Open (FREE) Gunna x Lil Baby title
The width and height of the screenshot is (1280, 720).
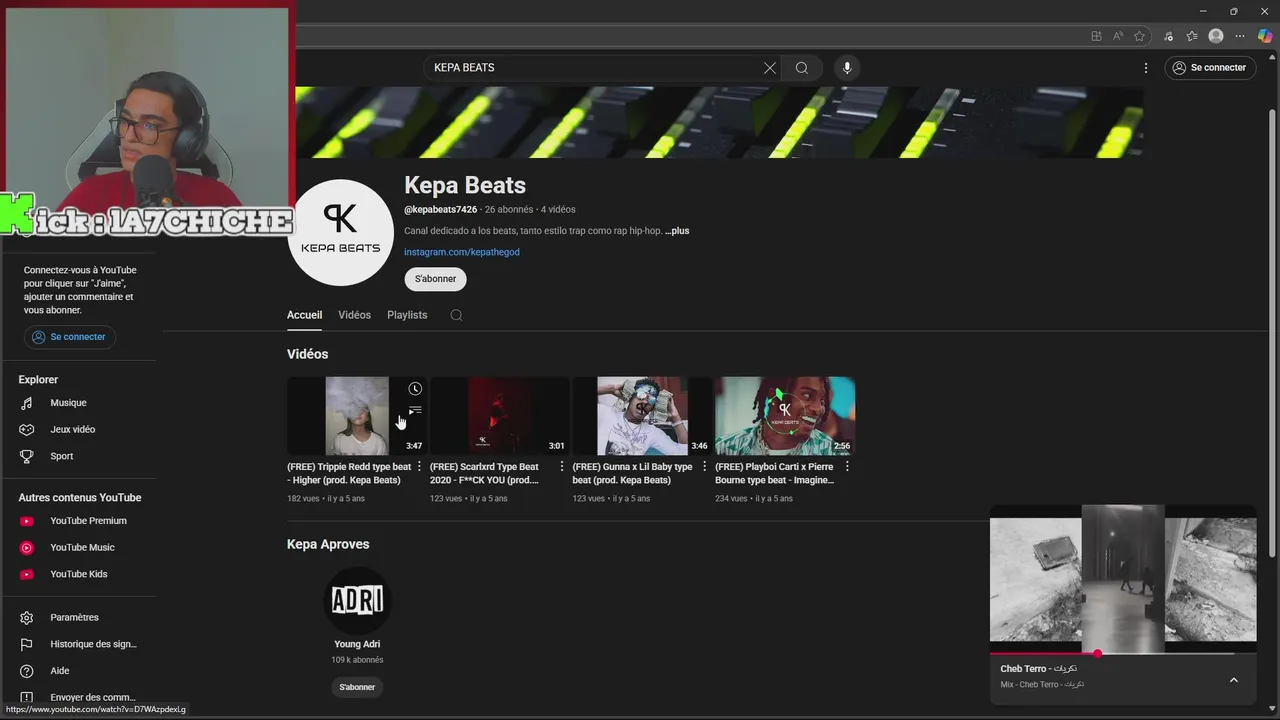(x=632, y=473)
